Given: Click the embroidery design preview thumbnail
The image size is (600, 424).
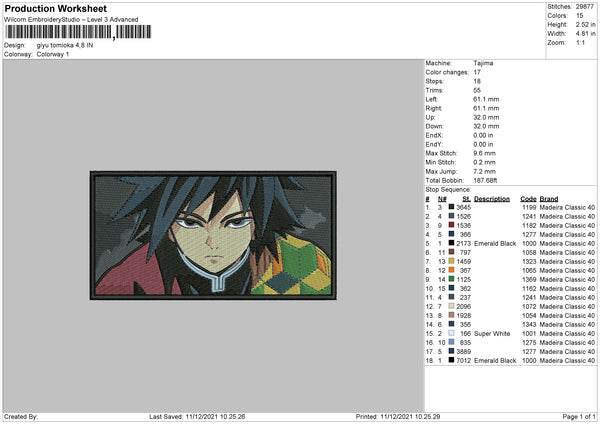Looking at the screenshot, I should coord(213,235).
